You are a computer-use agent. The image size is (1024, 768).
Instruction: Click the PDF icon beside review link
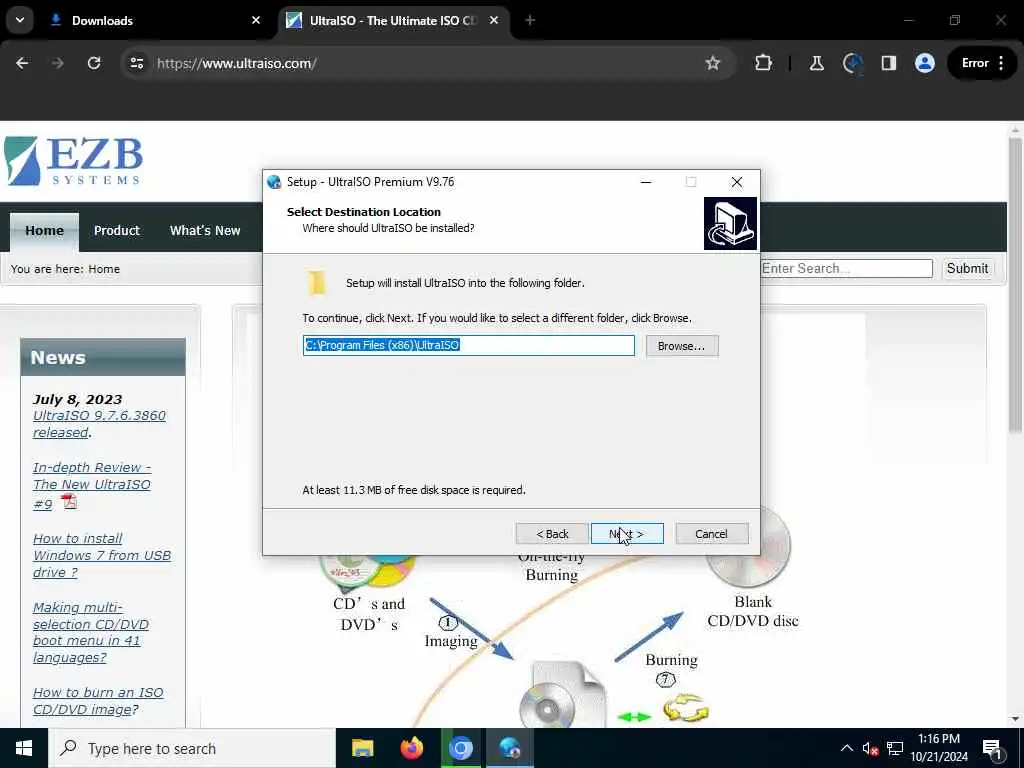[x=69, y=502]
